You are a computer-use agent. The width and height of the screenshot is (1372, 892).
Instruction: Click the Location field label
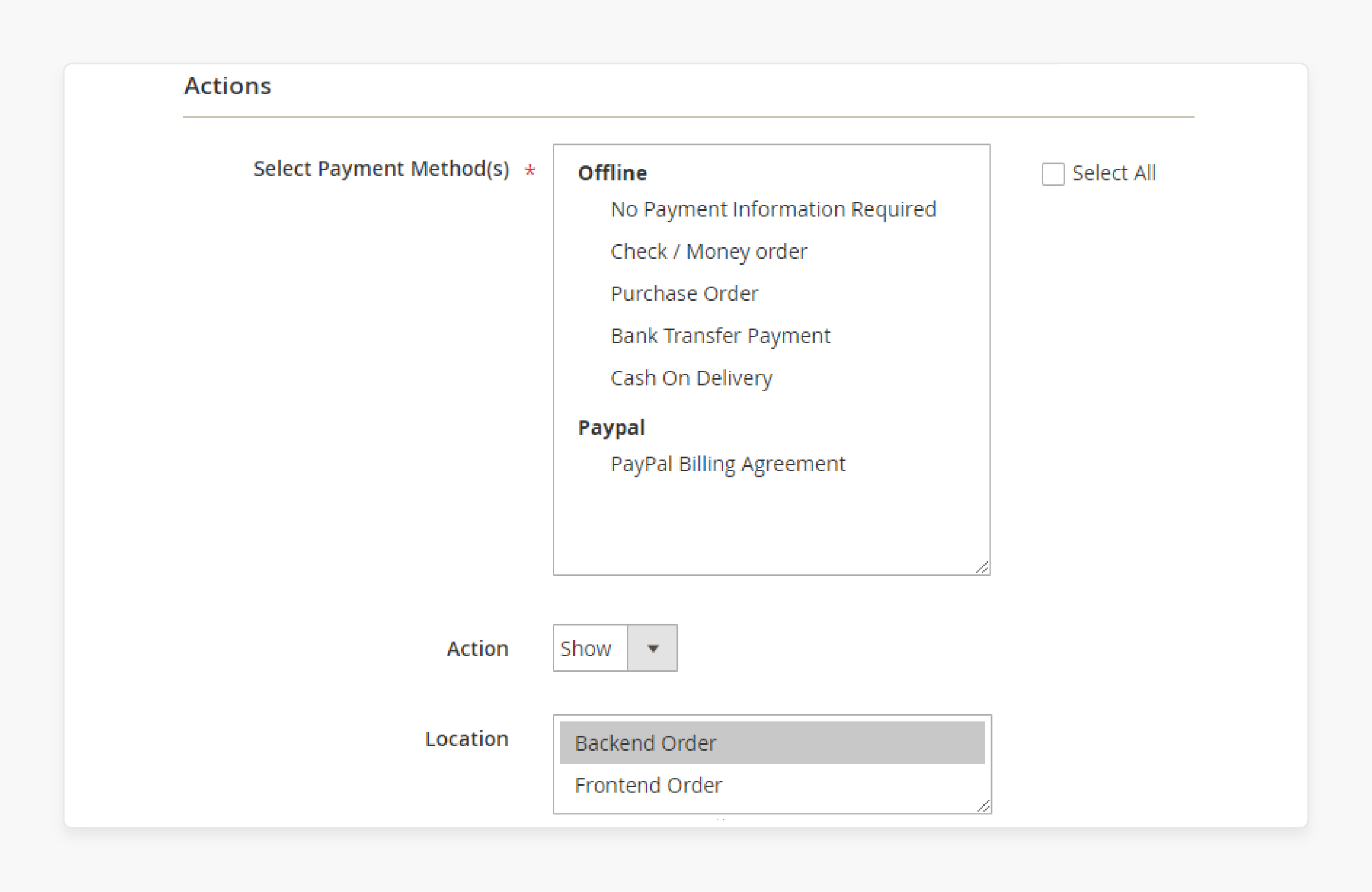(x=467, y=739)
